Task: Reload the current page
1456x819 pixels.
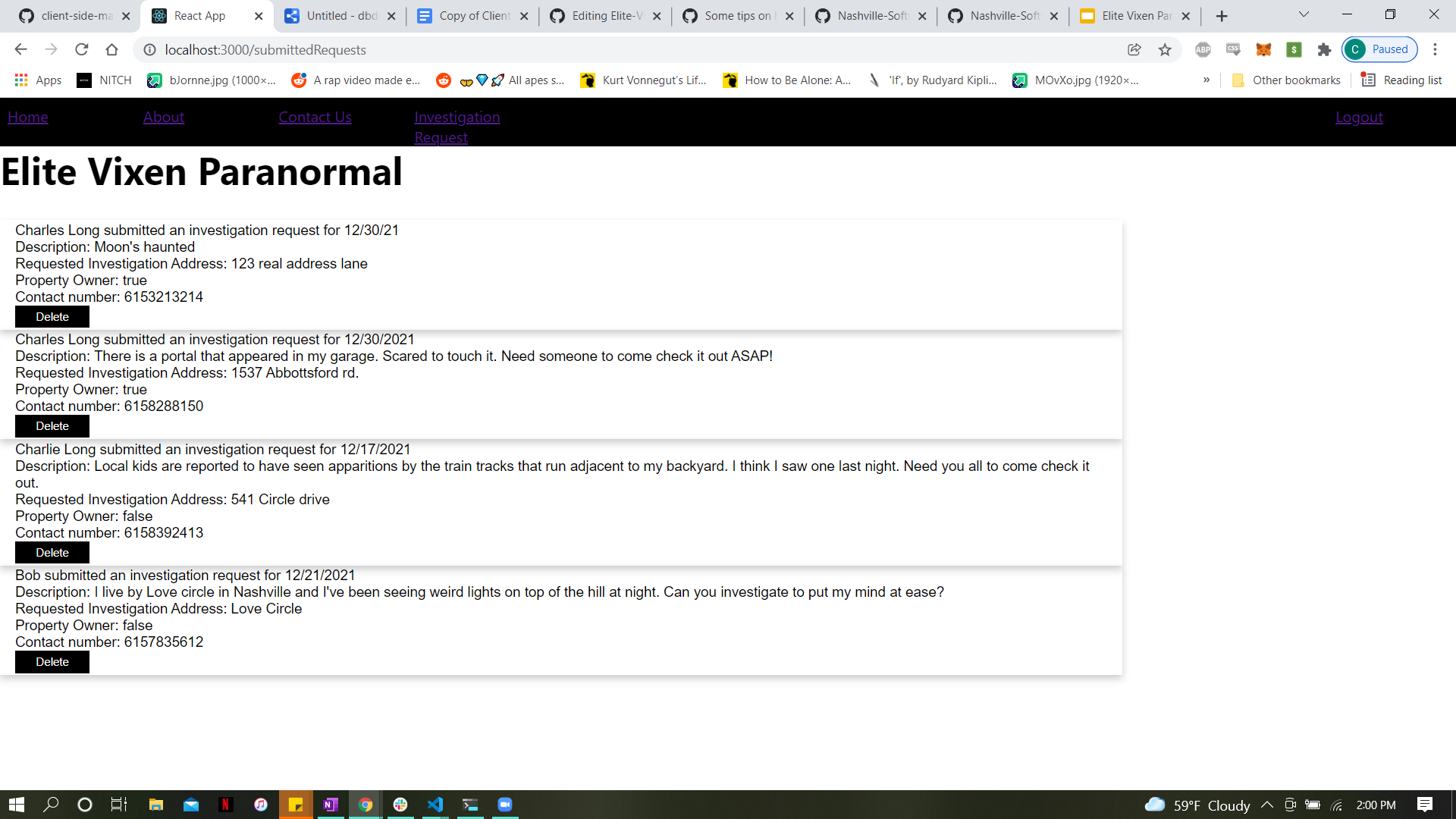Action: (81, 49)
